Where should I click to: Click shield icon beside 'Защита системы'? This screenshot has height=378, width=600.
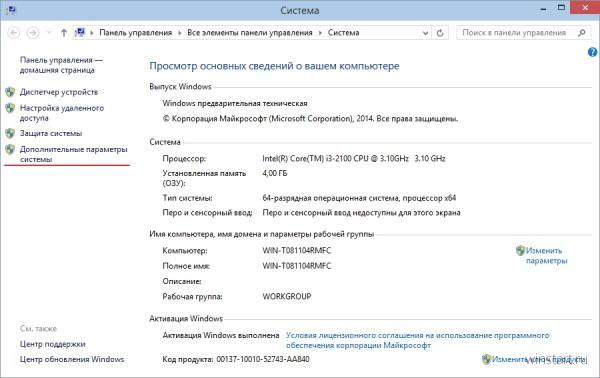tap(10, 133)
